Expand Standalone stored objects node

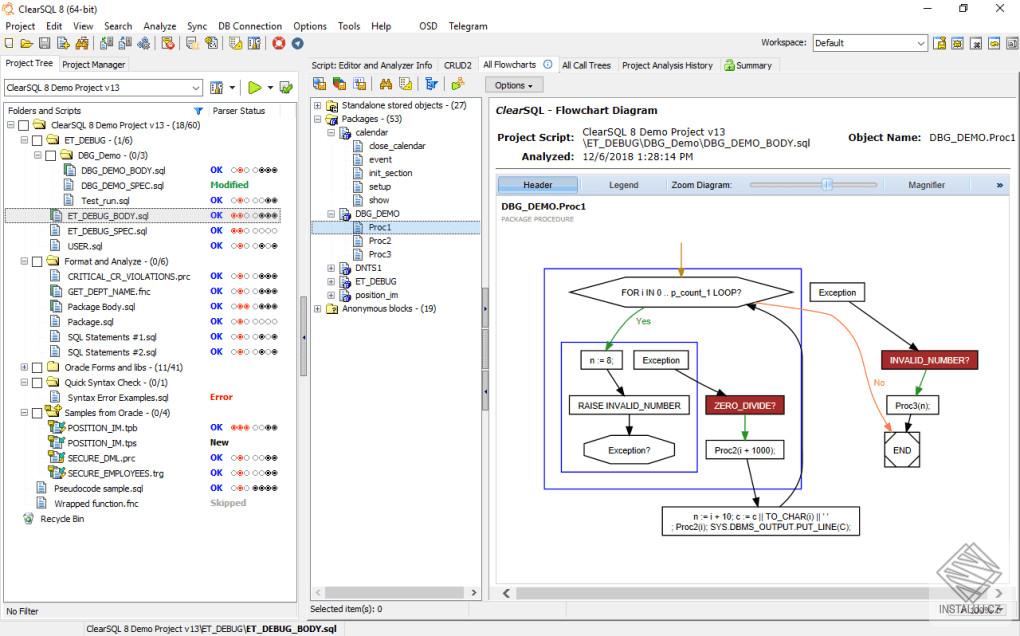coord(317,105)
